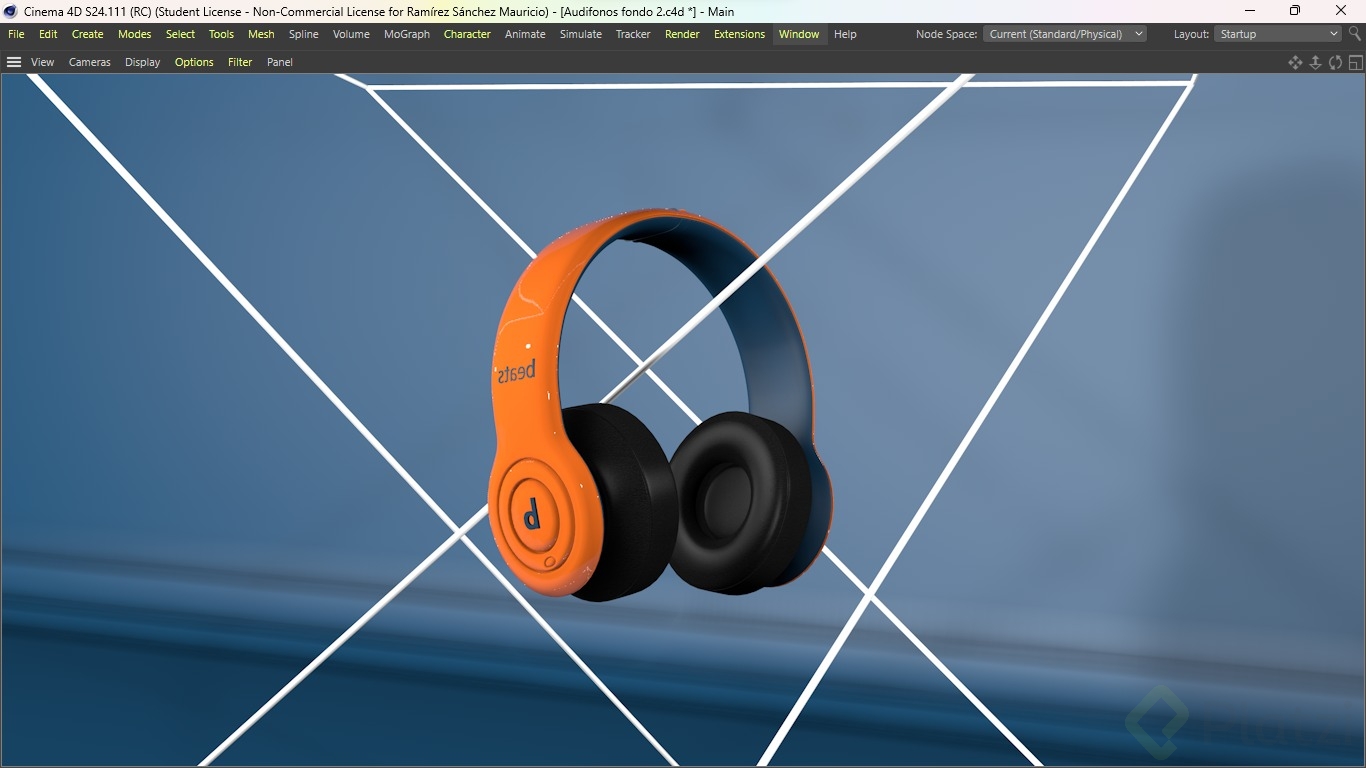Open the viewport View menu
The height and width of the screenshot is (768, 1366).
tap(43, 62)
